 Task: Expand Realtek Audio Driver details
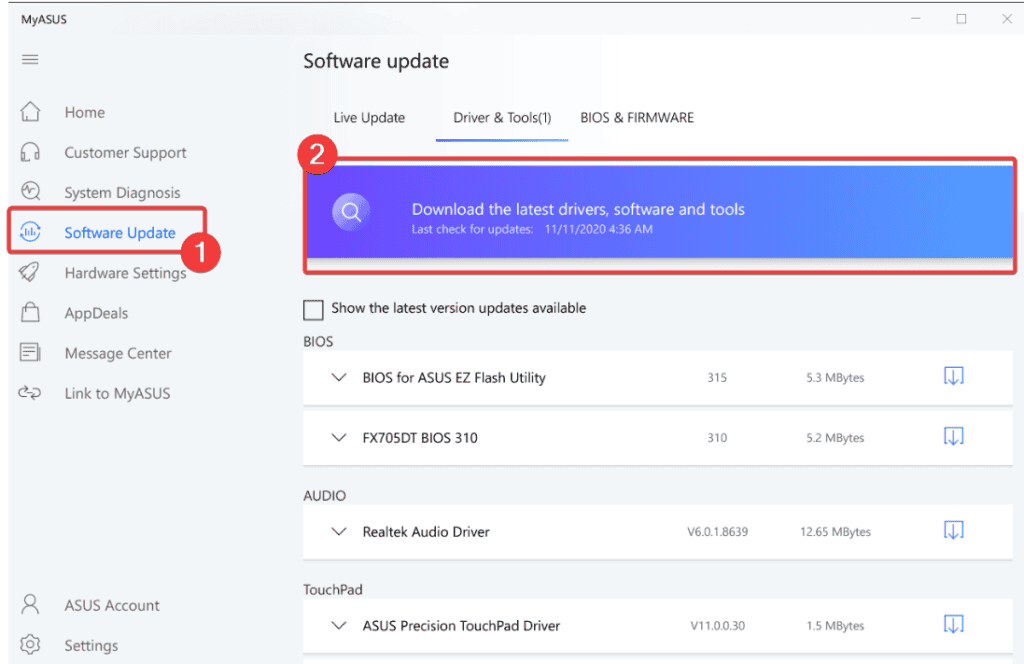pos(338,532)
